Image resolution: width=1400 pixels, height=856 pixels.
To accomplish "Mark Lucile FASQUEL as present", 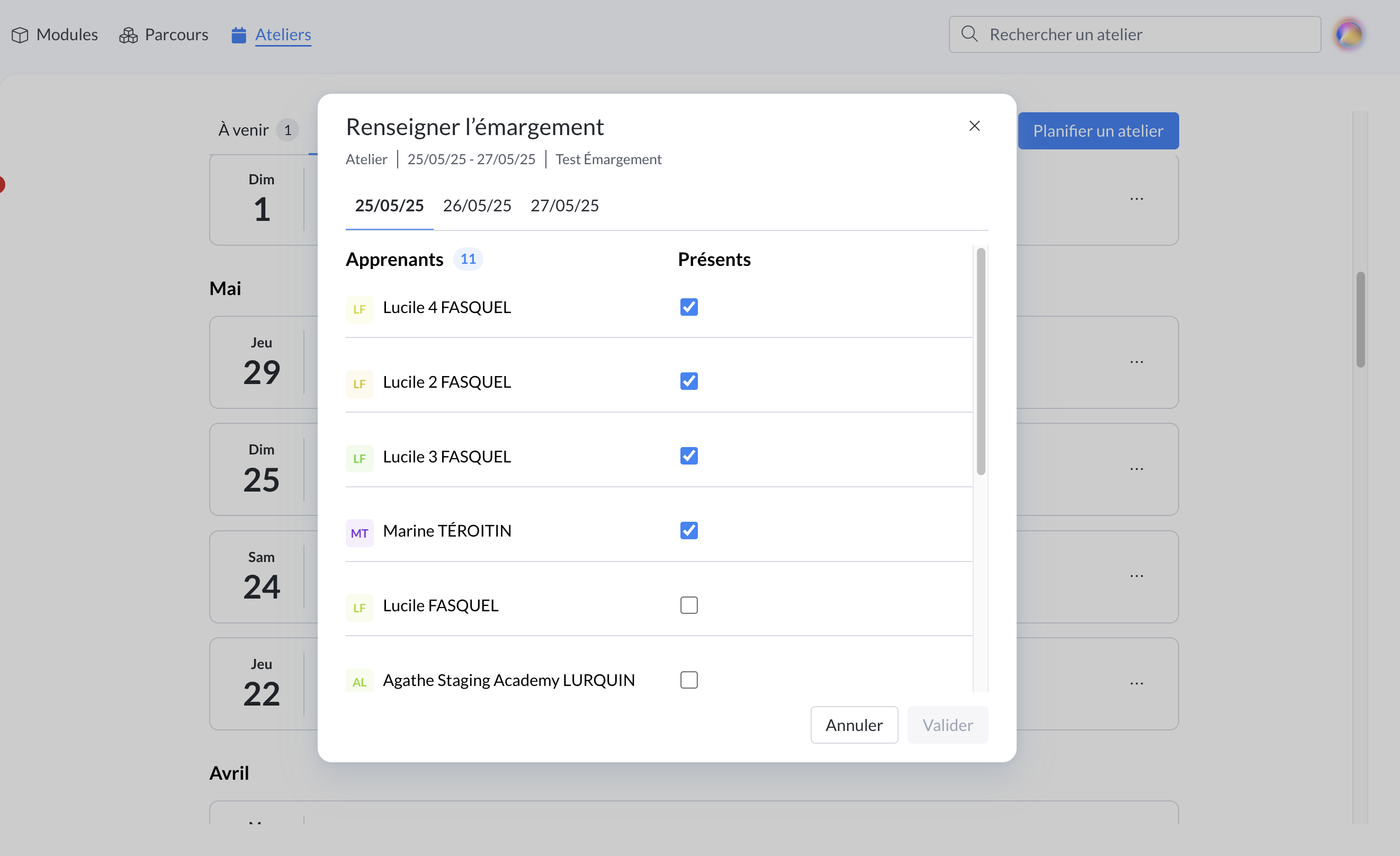I will coord(689,605).
